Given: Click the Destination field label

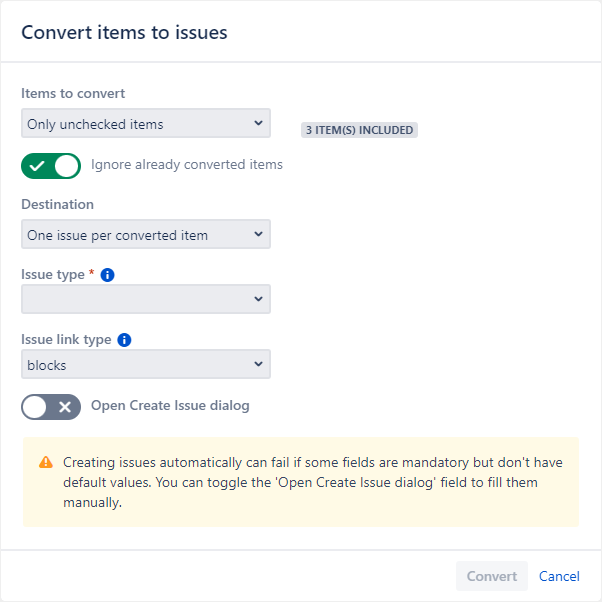Looking at the screenshot, I should (58, 204).
